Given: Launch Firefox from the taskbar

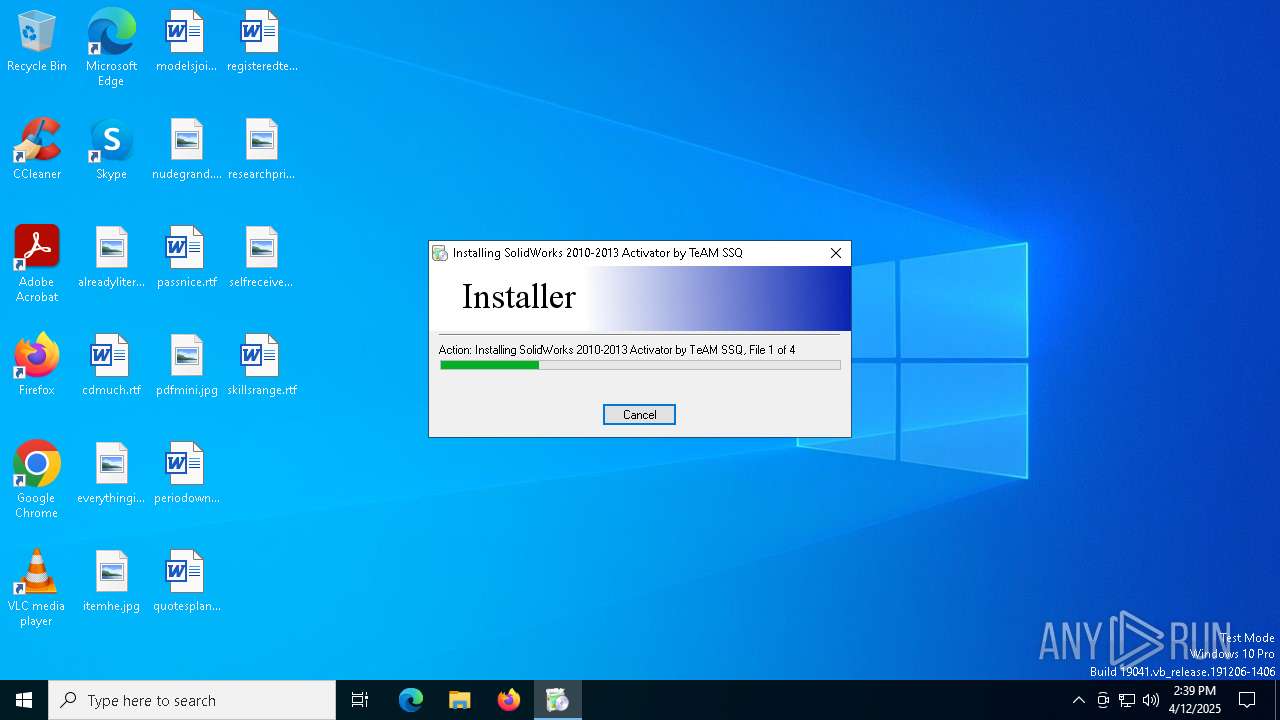Looking at the screenshot, I should 509,700.
